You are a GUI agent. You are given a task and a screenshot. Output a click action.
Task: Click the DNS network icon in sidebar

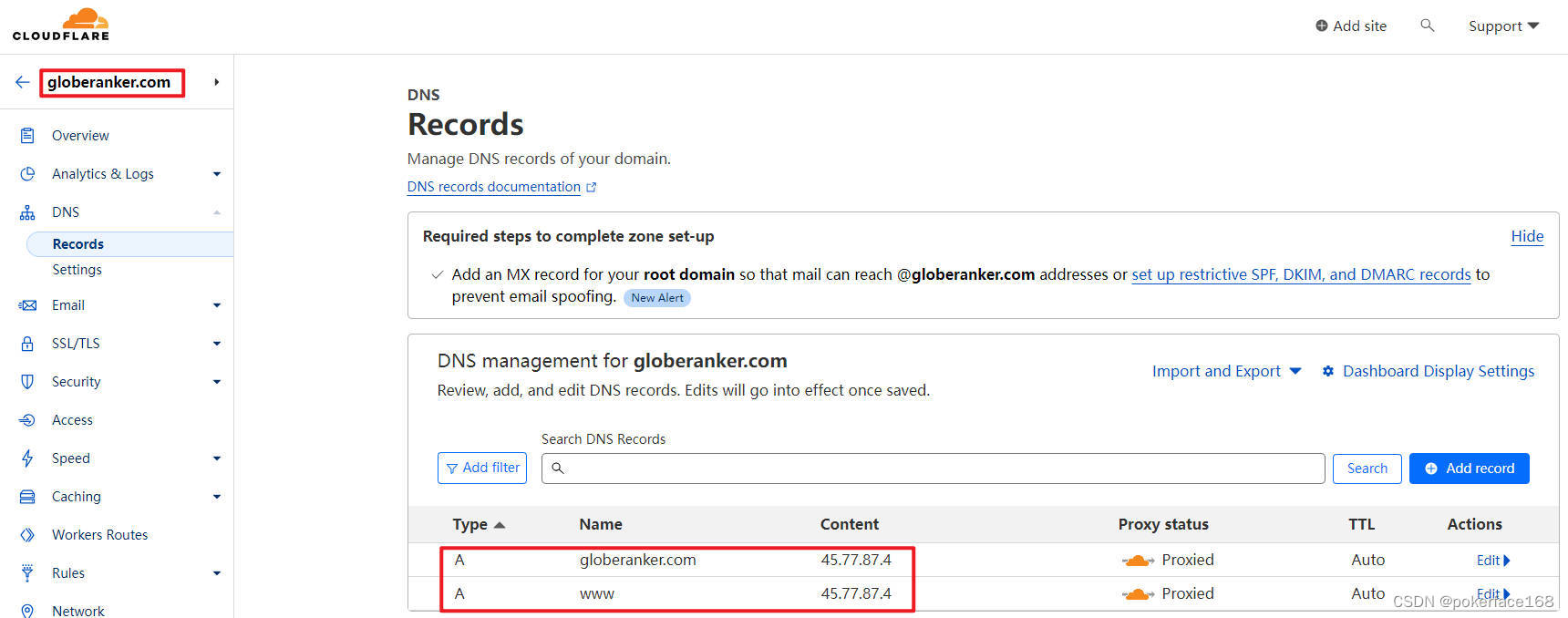(x=27, y=212)
